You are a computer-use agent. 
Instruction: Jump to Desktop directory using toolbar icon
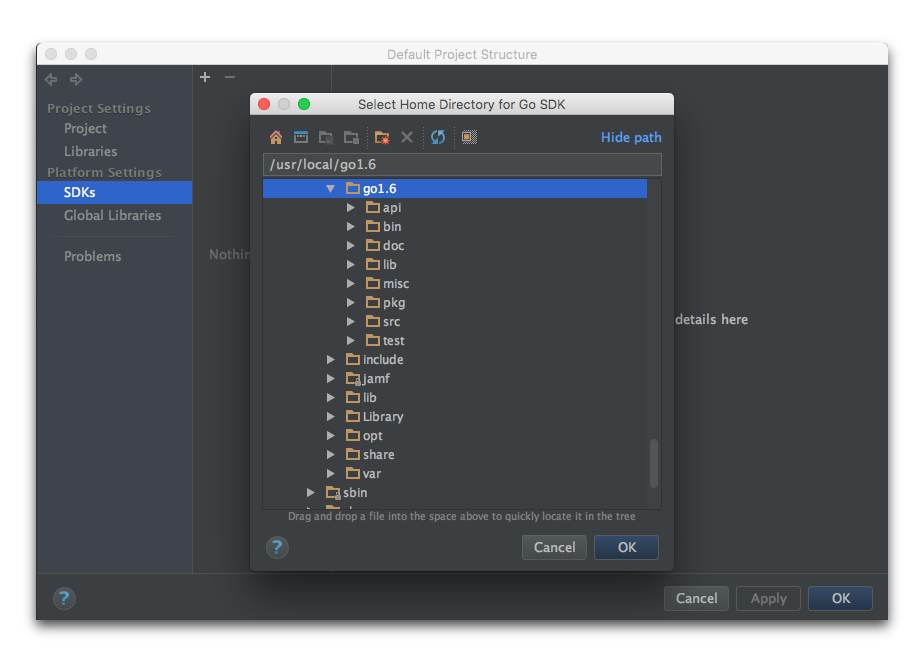[301, 137]
